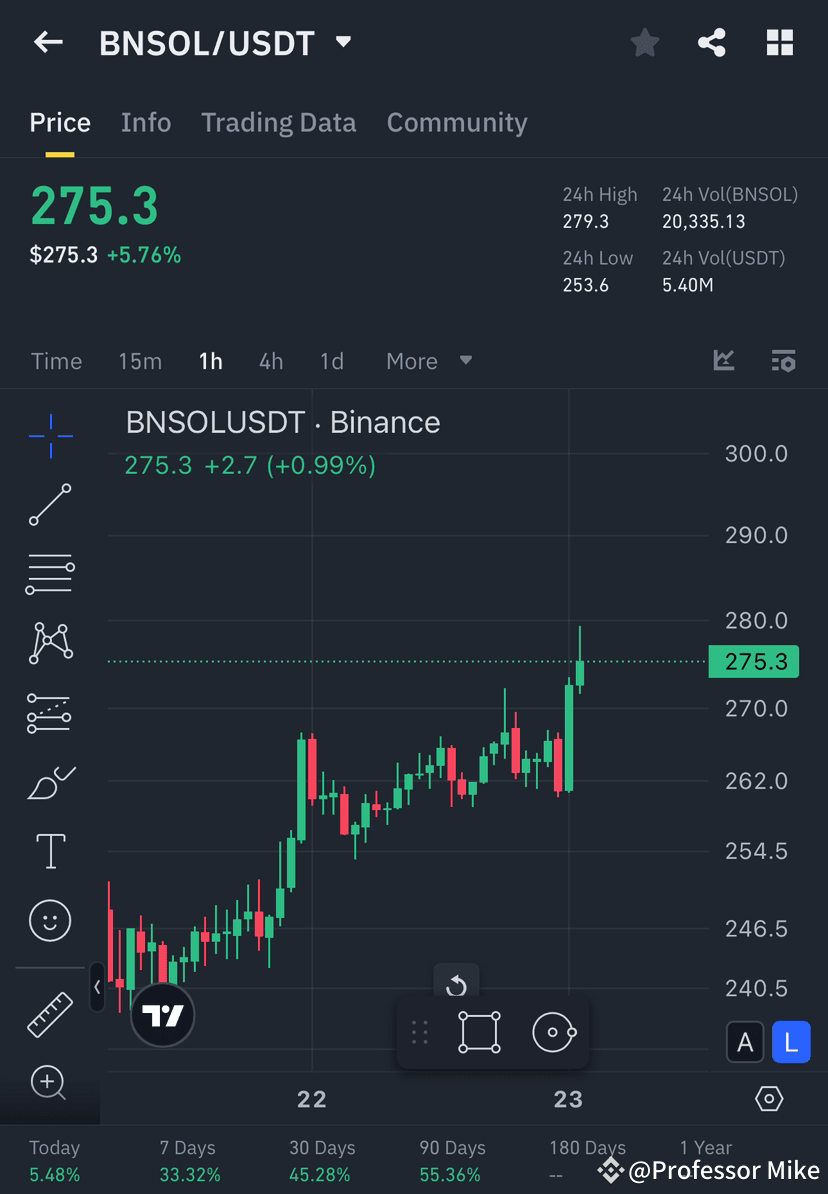Select the emoji sticker tool

coord(50,920)
